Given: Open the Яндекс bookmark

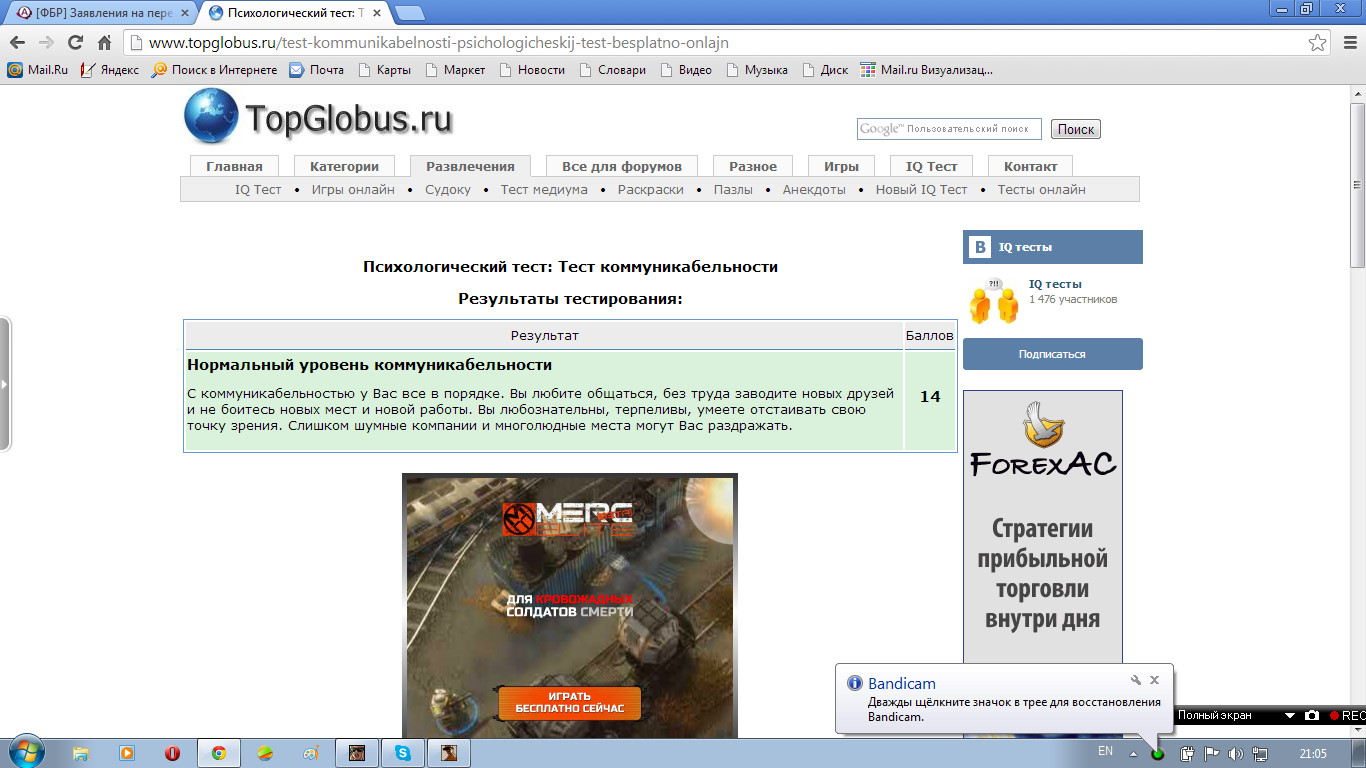Looking at the screenshot, I should click(x=110, y=70).
